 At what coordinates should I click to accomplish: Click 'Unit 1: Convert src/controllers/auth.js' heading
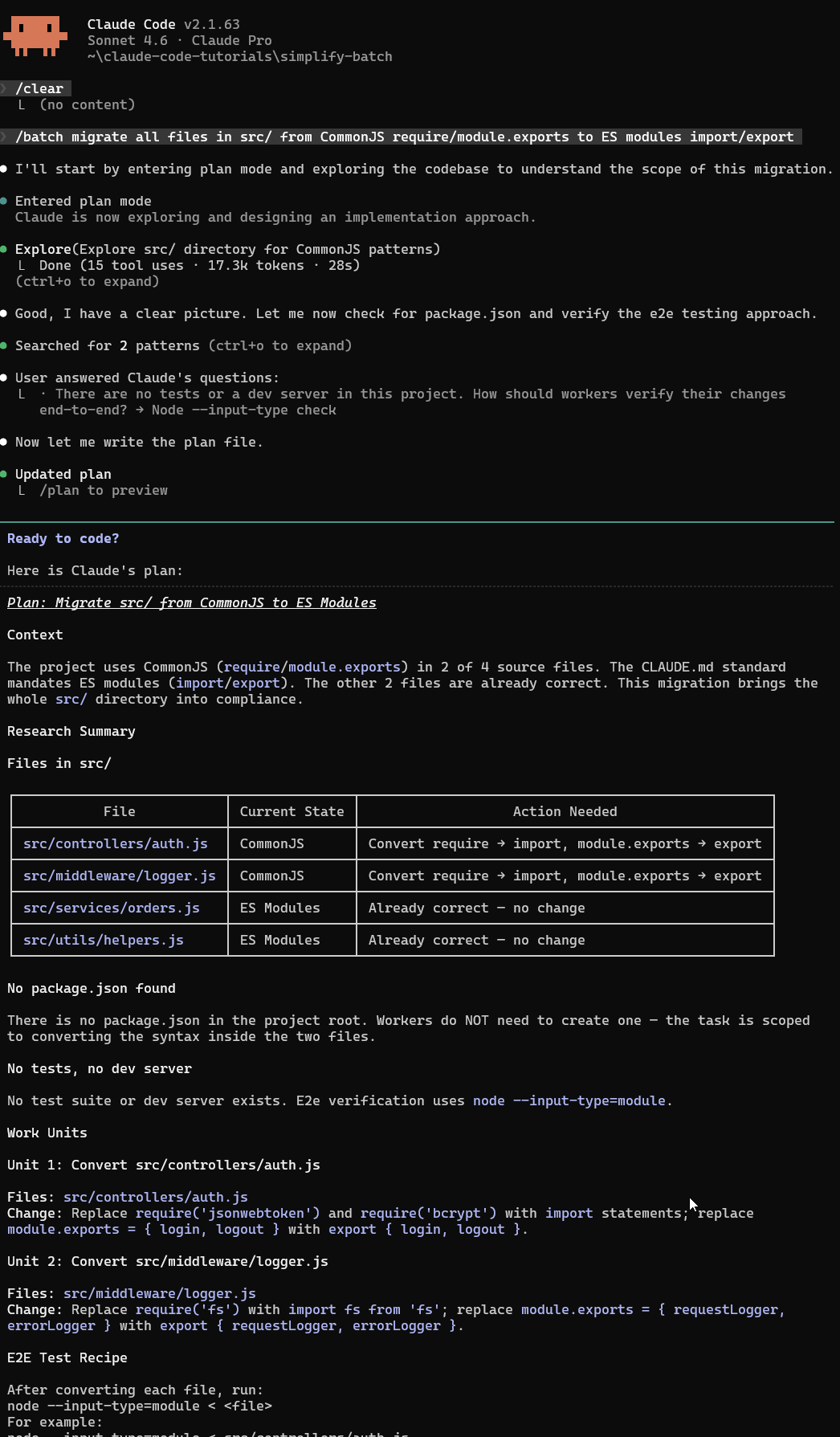point(163,1165)
